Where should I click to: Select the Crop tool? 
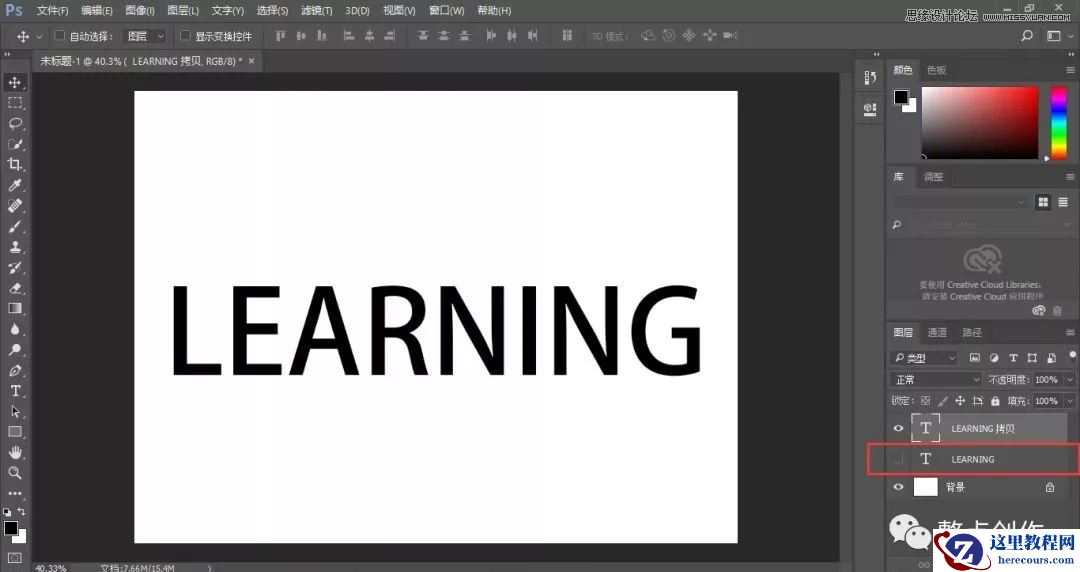click(x=14, y=164)
